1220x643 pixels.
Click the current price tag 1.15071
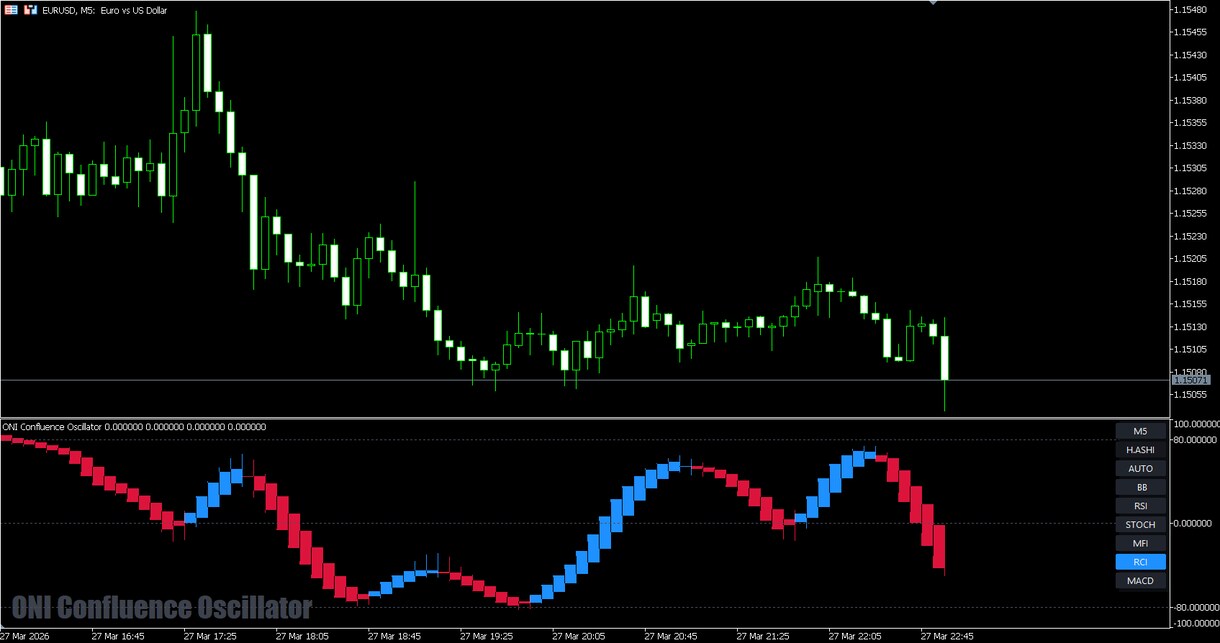pos(1191,380)
